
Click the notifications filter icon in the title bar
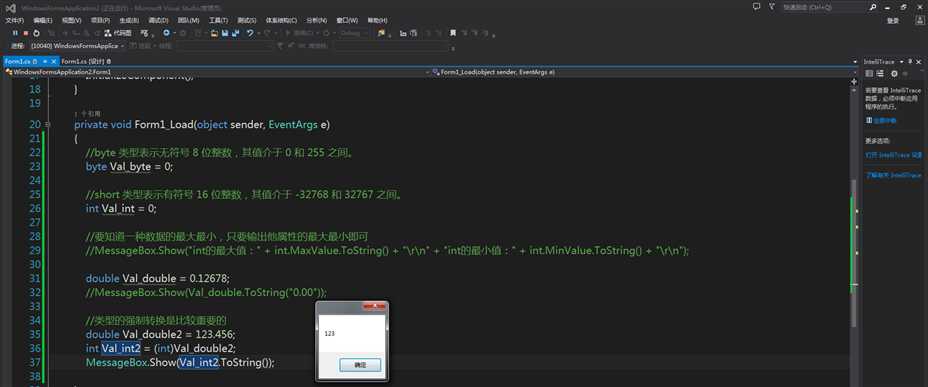pyautogui.click(x=772, y=7)
